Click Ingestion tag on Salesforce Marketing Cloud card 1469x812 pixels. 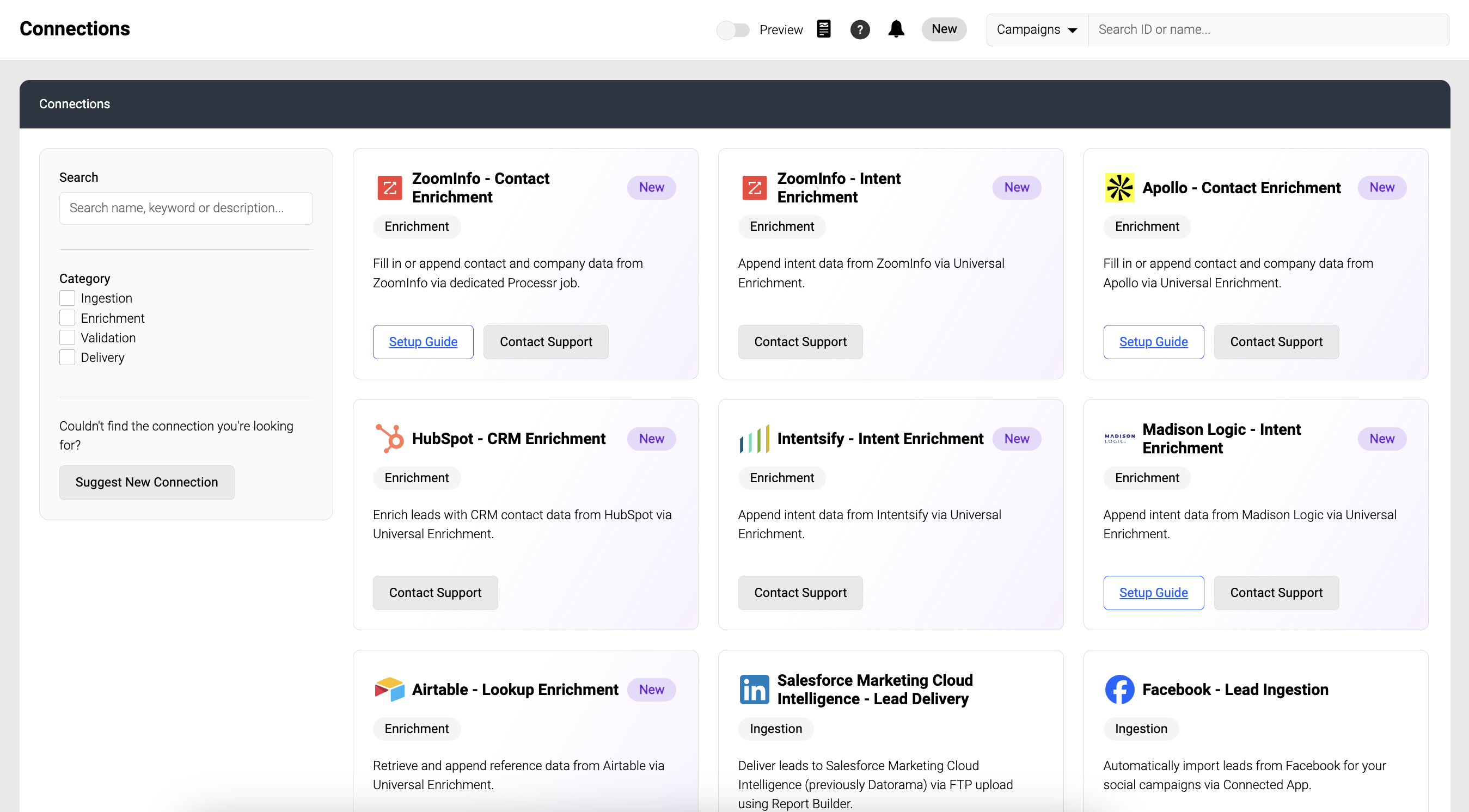[775, 728]
